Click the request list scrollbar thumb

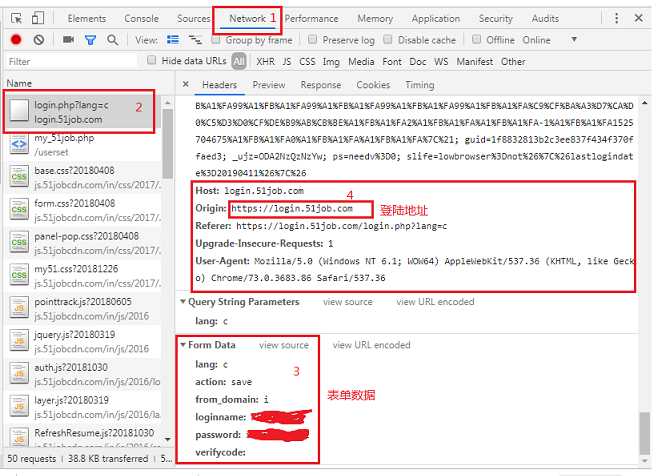click(167, 144)
